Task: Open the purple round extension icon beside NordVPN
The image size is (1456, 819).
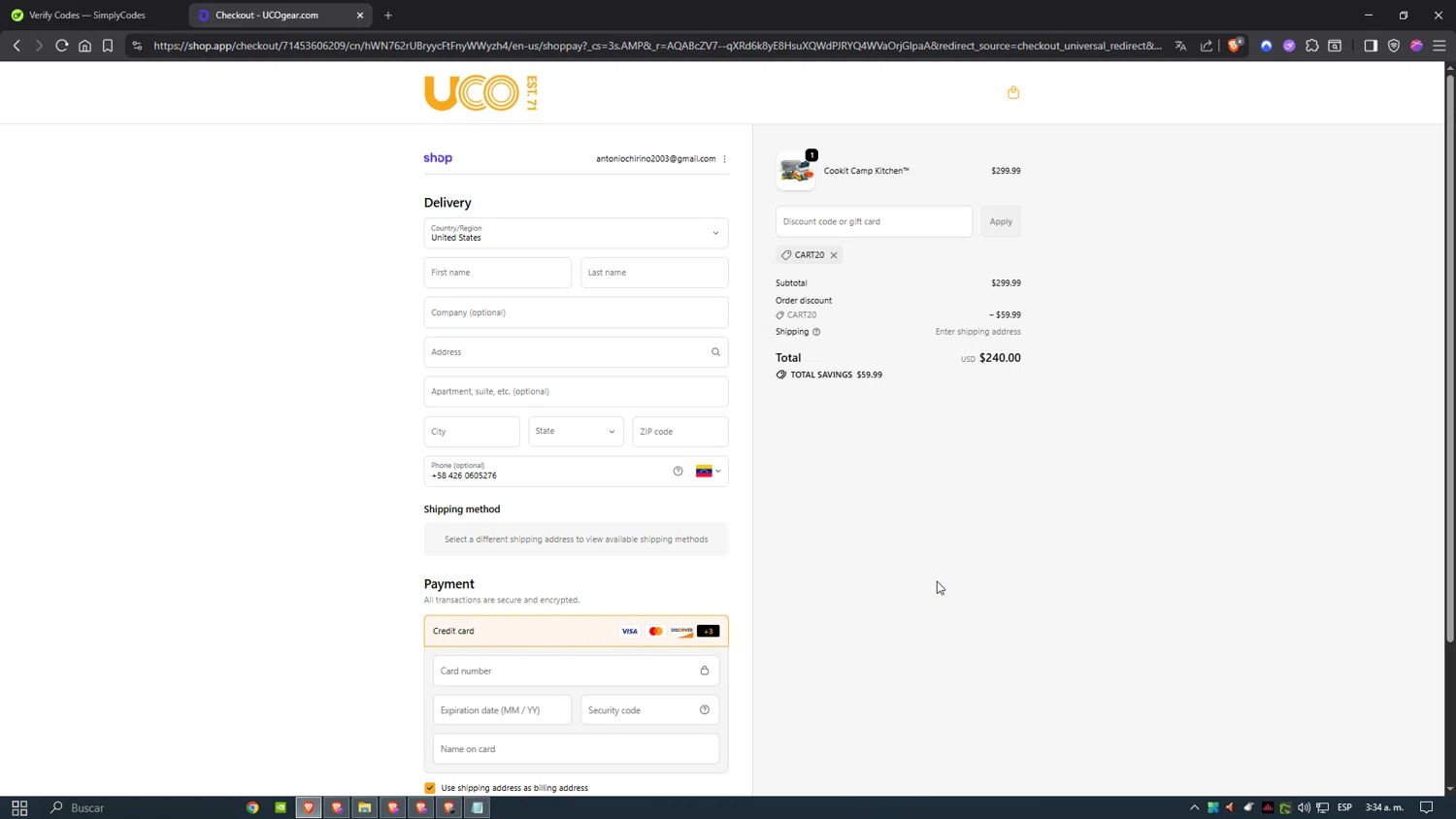Action: 1289,46
